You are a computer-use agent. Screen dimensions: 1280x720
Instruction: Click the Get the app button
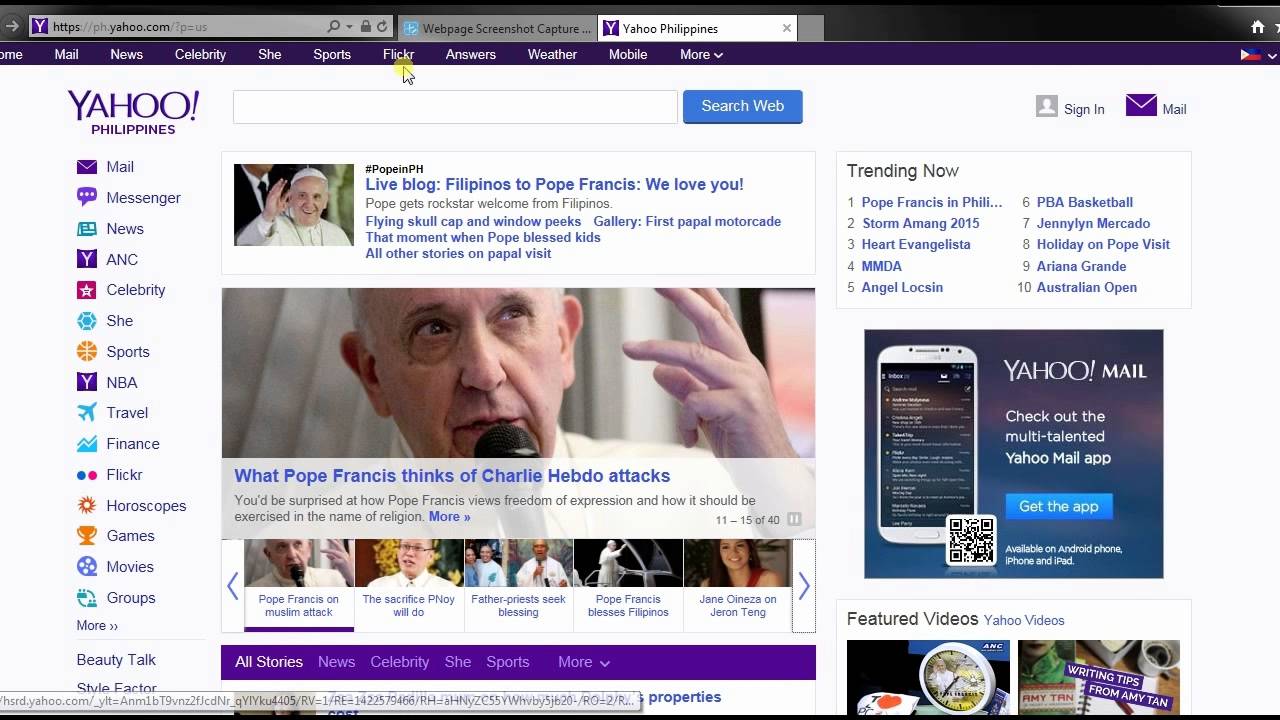(x=1058, y=506)
